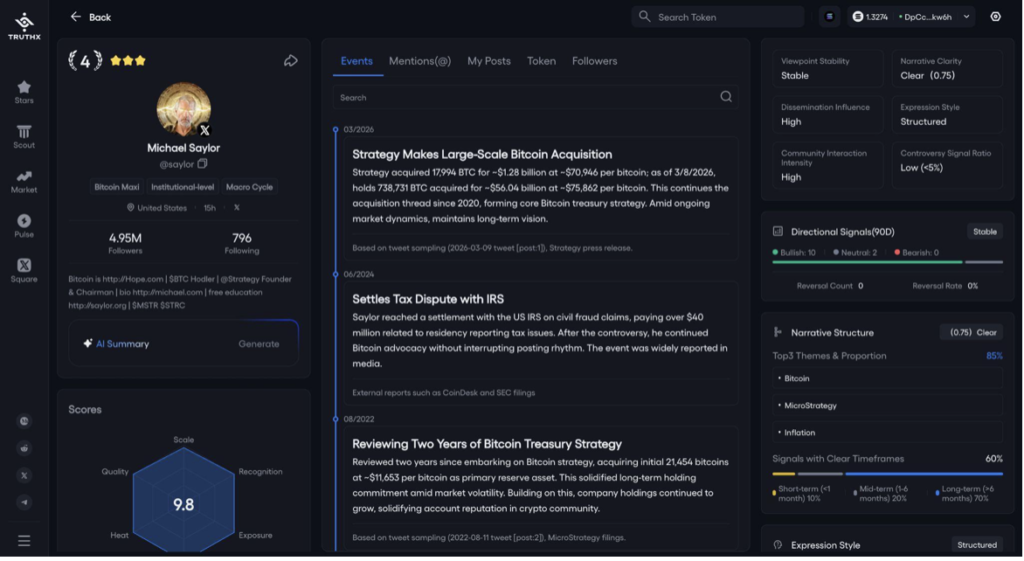This screenshot has height=561, width=1024.
Task: Click the Viewpoint Stability Stable card
Action: click(827, 69)
